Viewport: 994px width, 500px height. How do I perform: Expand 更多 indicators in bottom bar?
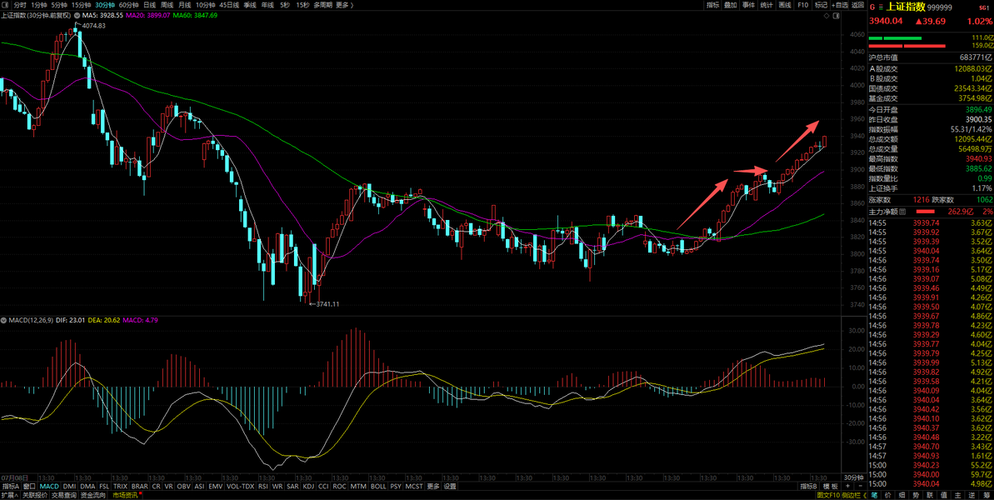pos(433,486)
